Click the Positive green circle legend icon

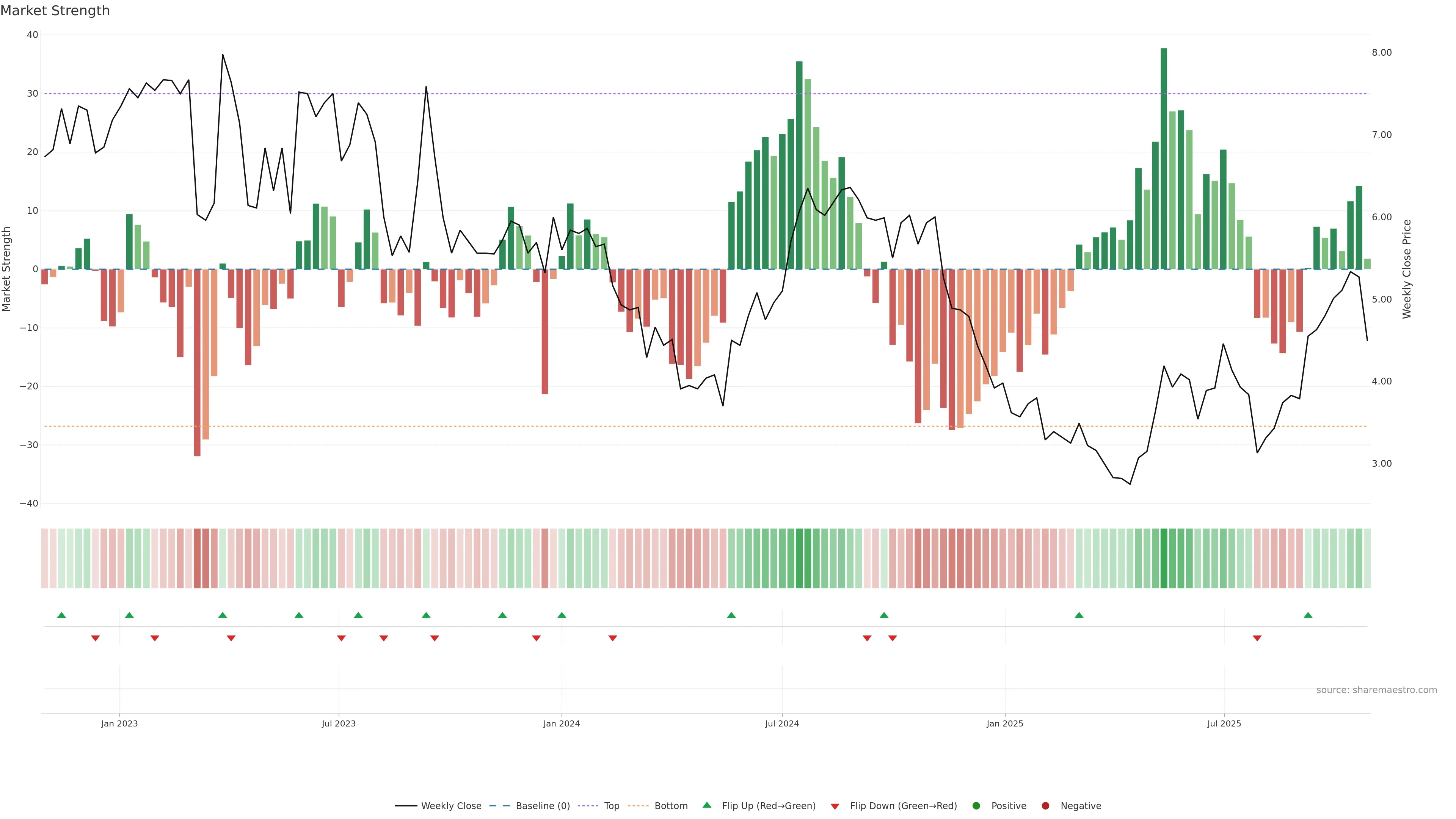pos(976,806)
